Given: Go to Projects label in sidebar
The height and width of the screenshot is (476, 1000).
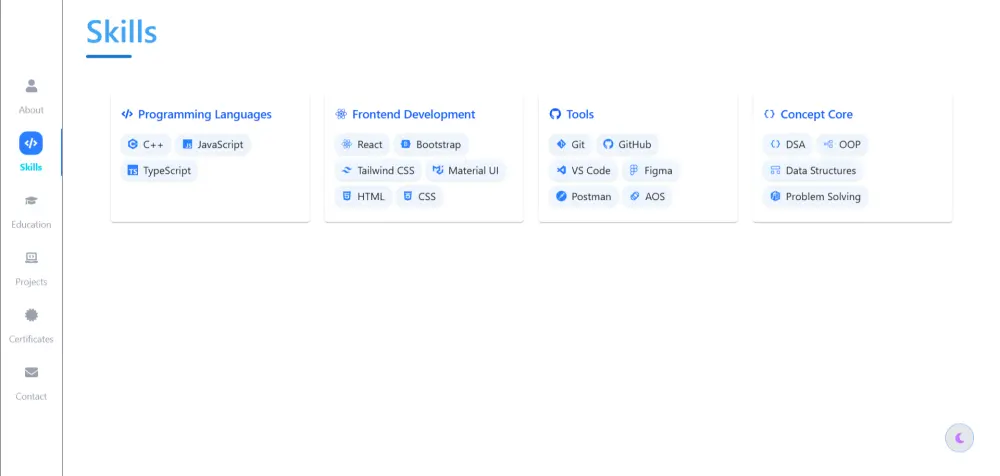Looking at the screenshot, I should click(31, 282).
